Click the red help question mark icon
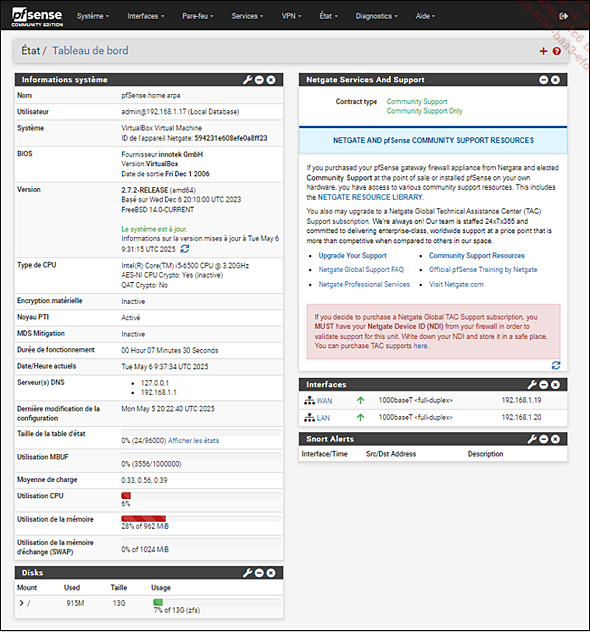Image resolution: width=590 pixels, height=632 pixels. coord(557,51)
